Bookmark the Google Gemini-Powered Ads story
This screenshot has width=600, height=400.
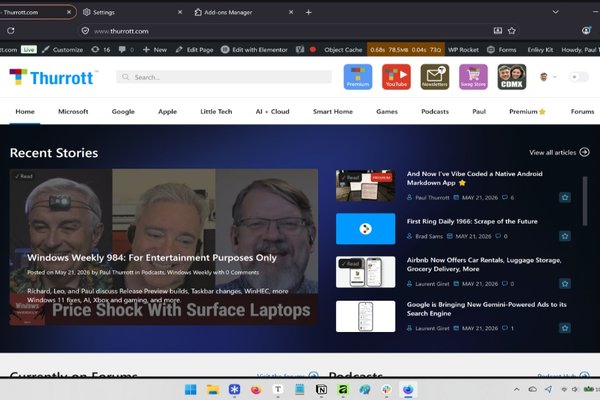click(565, 328)
